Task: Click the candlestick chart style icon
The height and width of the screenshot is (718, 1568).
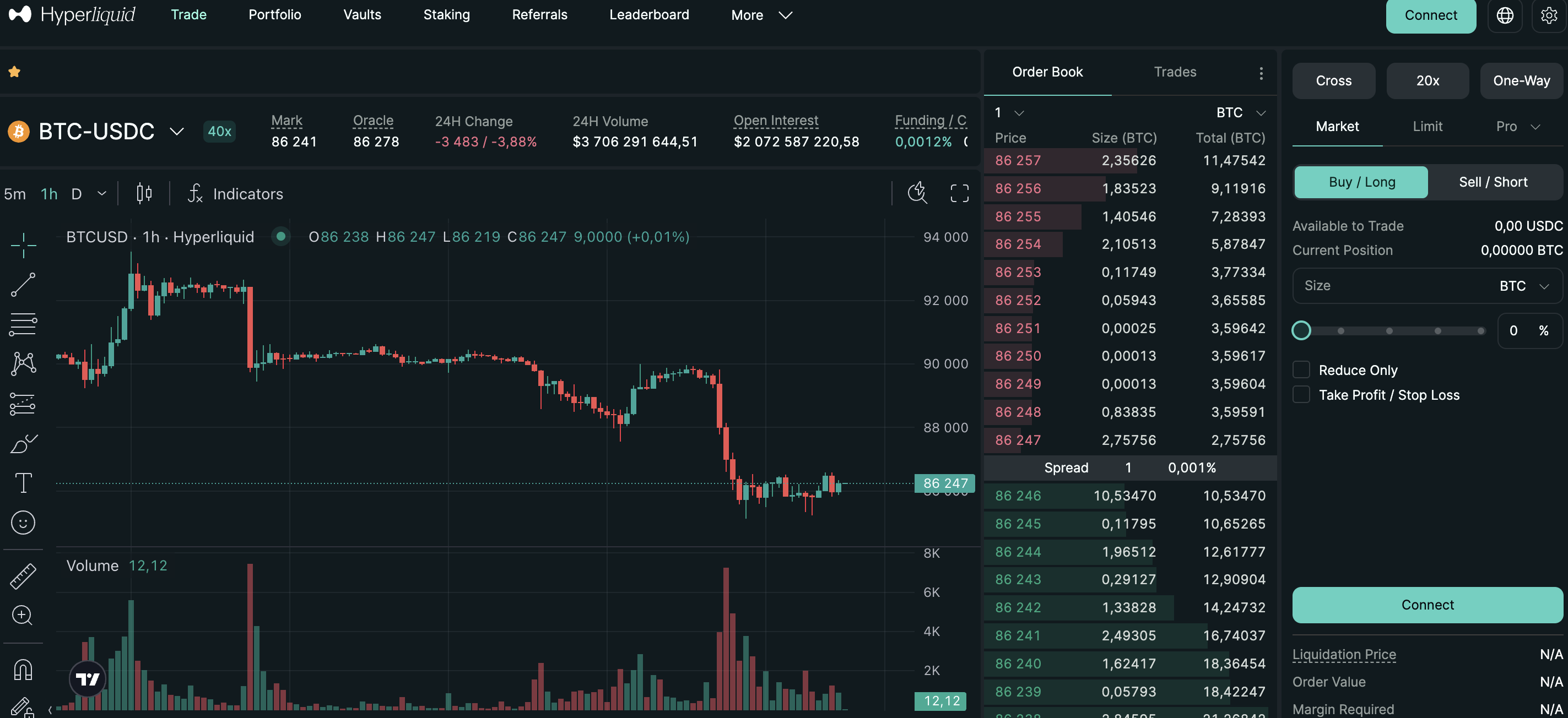Action: point(144,193)
